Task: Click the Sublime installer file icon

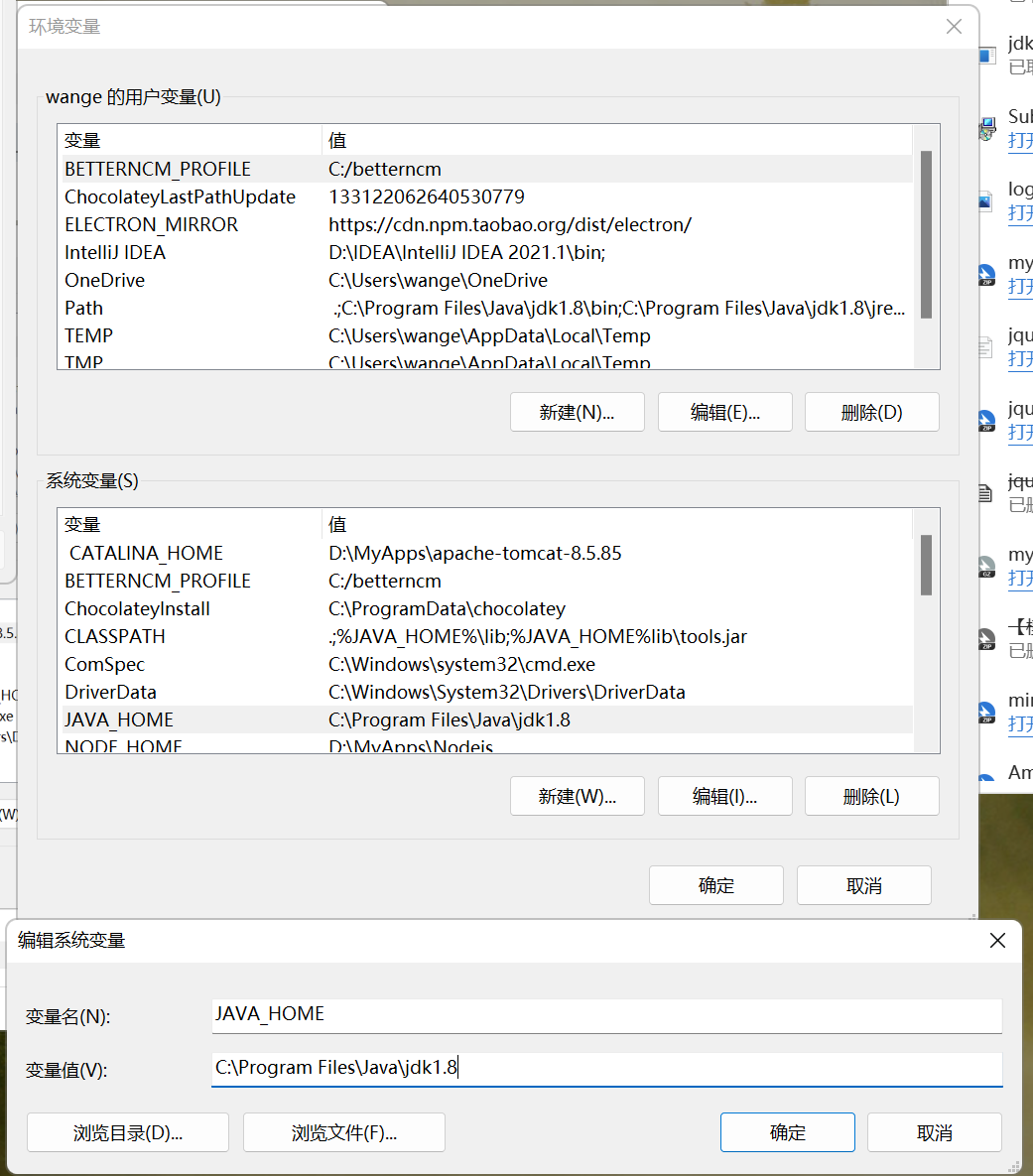Action: click(986, 129)
